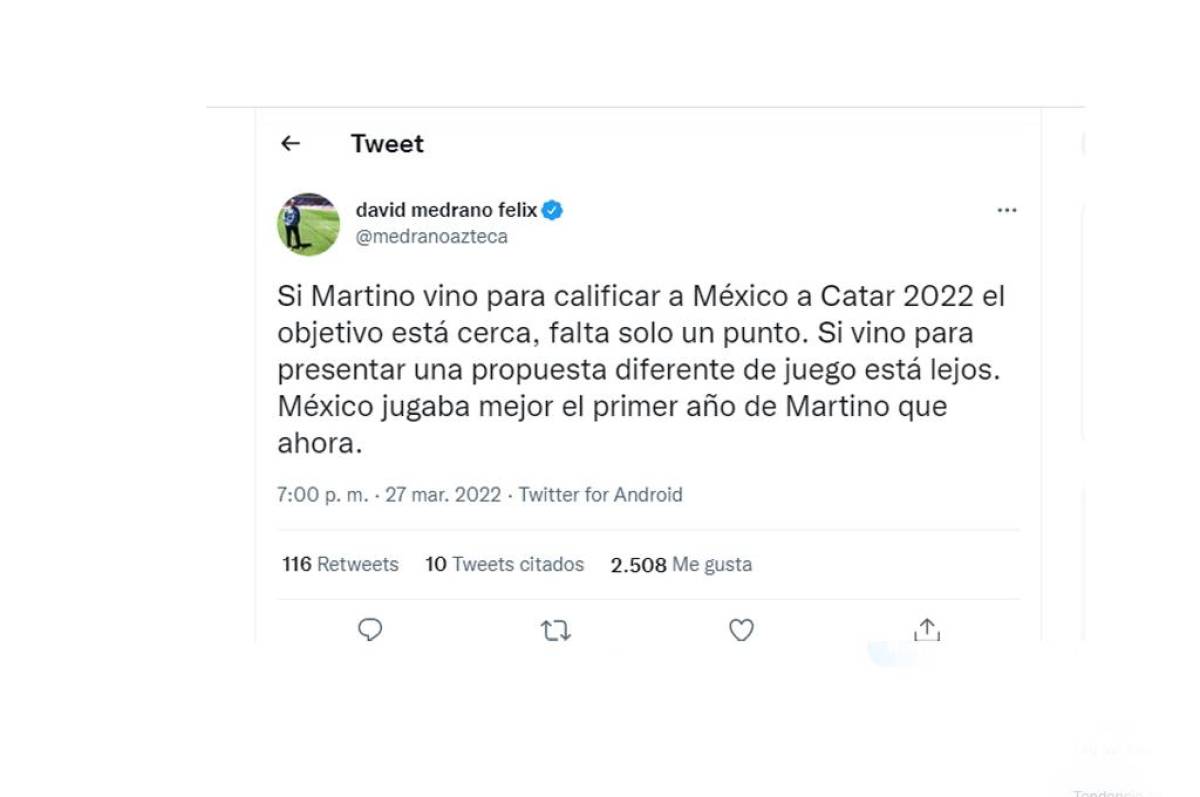Click the tweet timestamp 27 mar. 2022
This screenshot has width=1200, height=797.
(442, 494)
